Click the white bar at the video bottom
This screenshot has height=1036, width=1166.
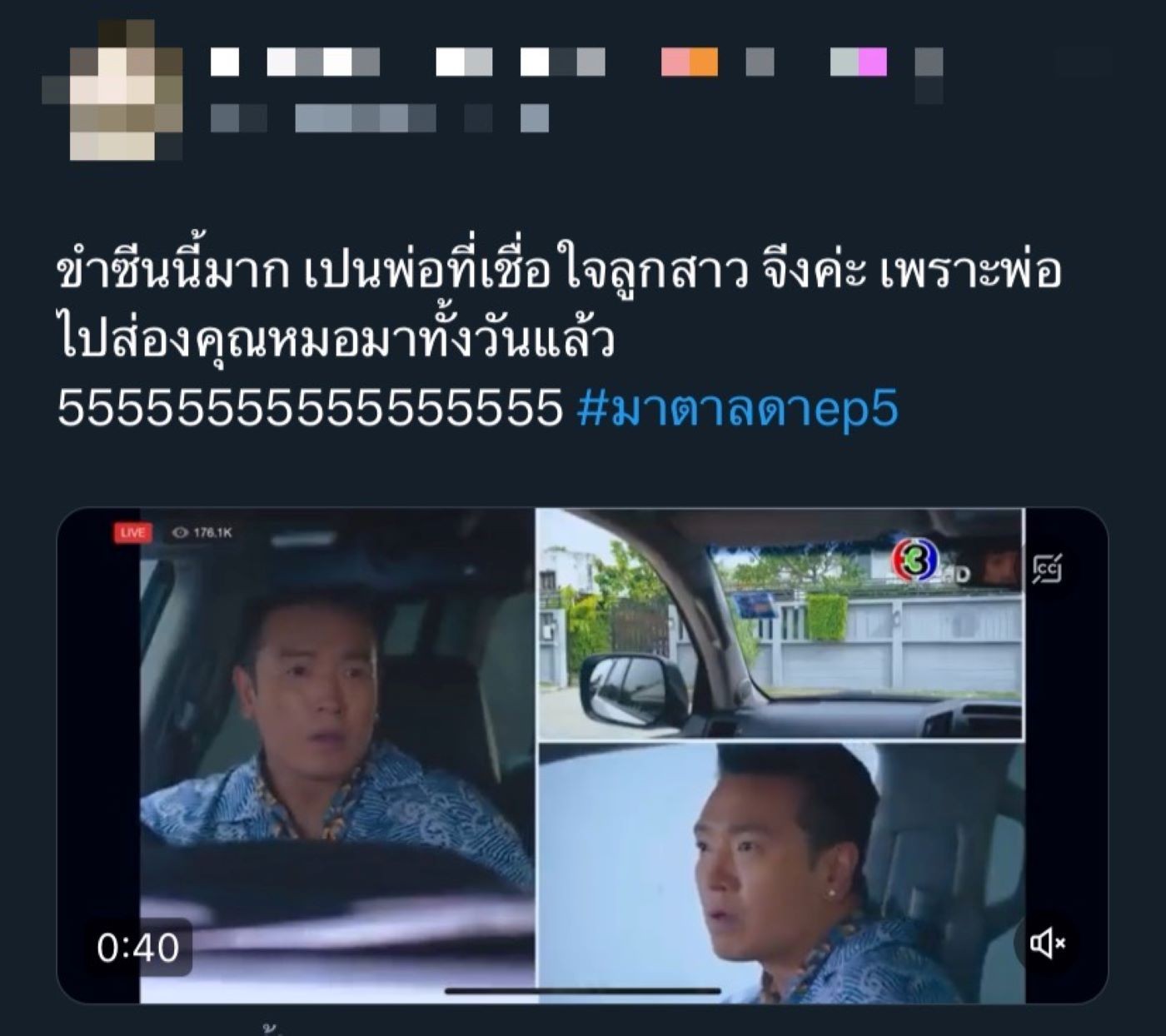click(x=583, y=991)
